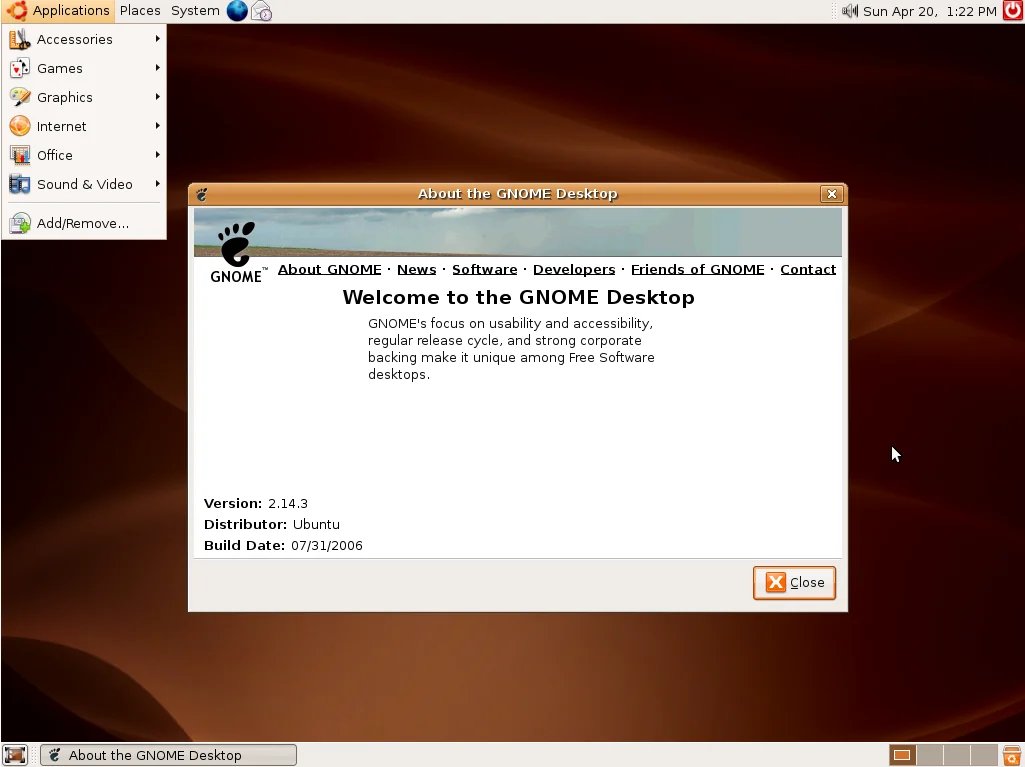Open the Evolution mail launcher icon
Image resolution: width=1025 pixels, height=767 pixels.
tap(261, 11)
